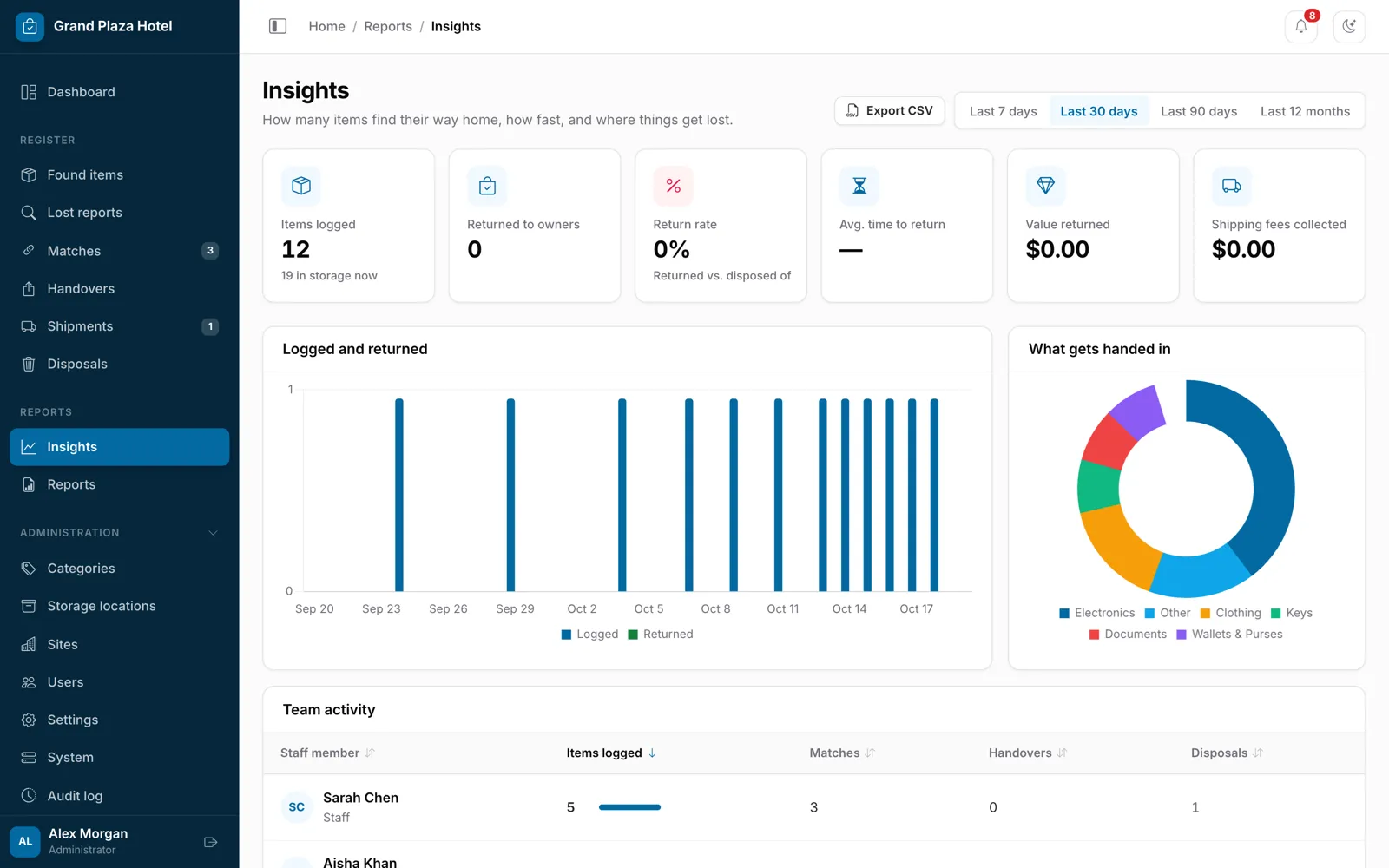Open Dashboard from the sidebar
1389x868 pixels.
point(120,92)
